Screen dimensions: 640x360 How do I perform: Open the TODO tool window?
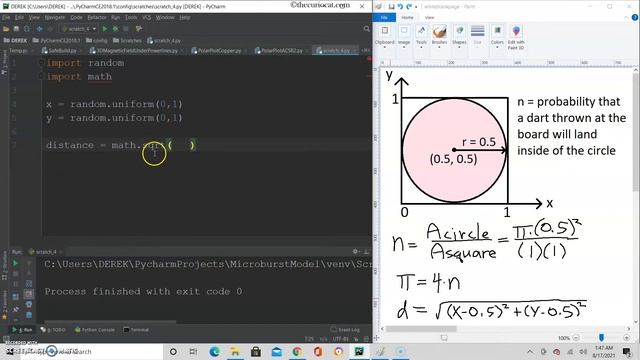(53, 329)
